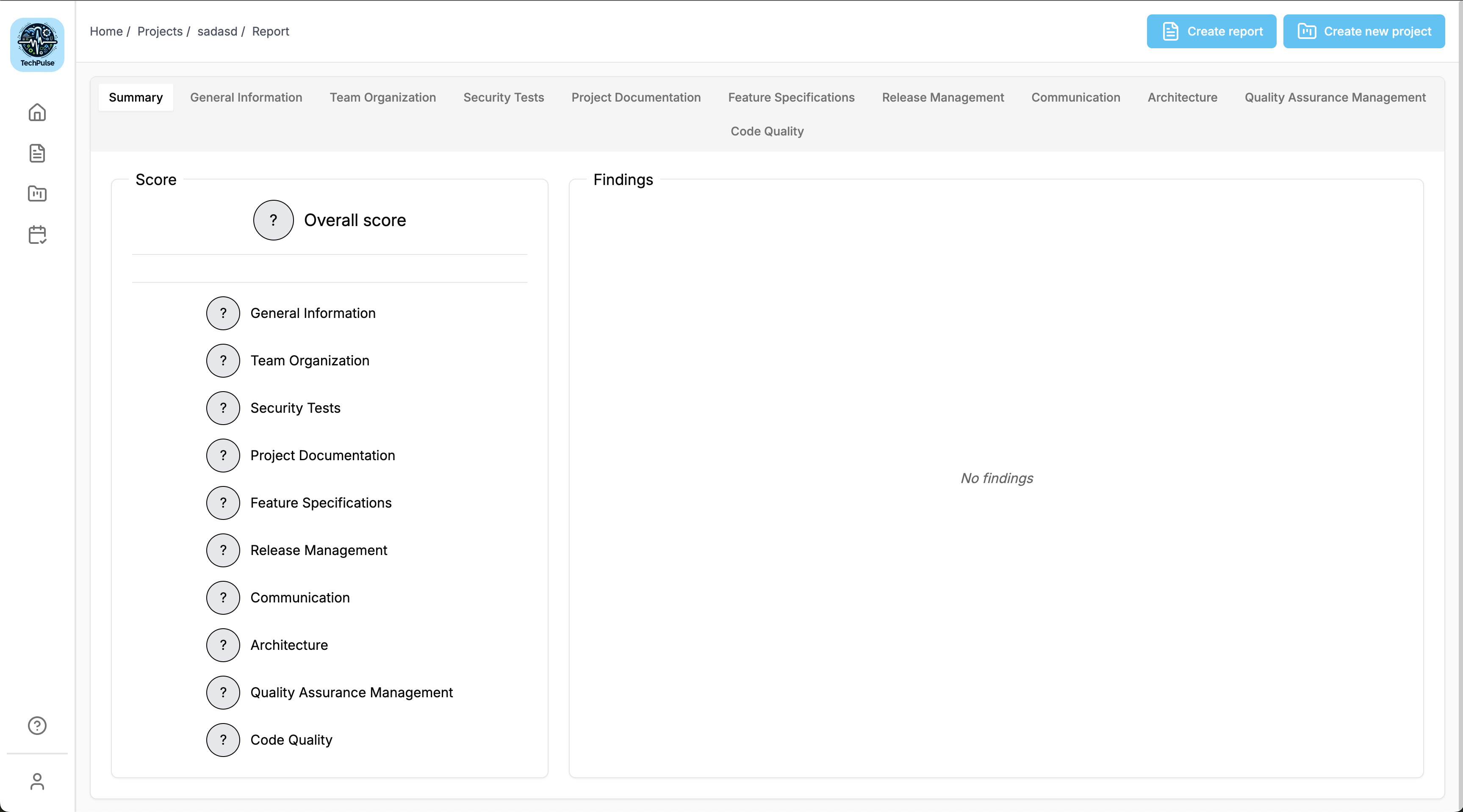Select the Summary tab
This screenshot has width=1463, height=812.
[x=136, y=98]
